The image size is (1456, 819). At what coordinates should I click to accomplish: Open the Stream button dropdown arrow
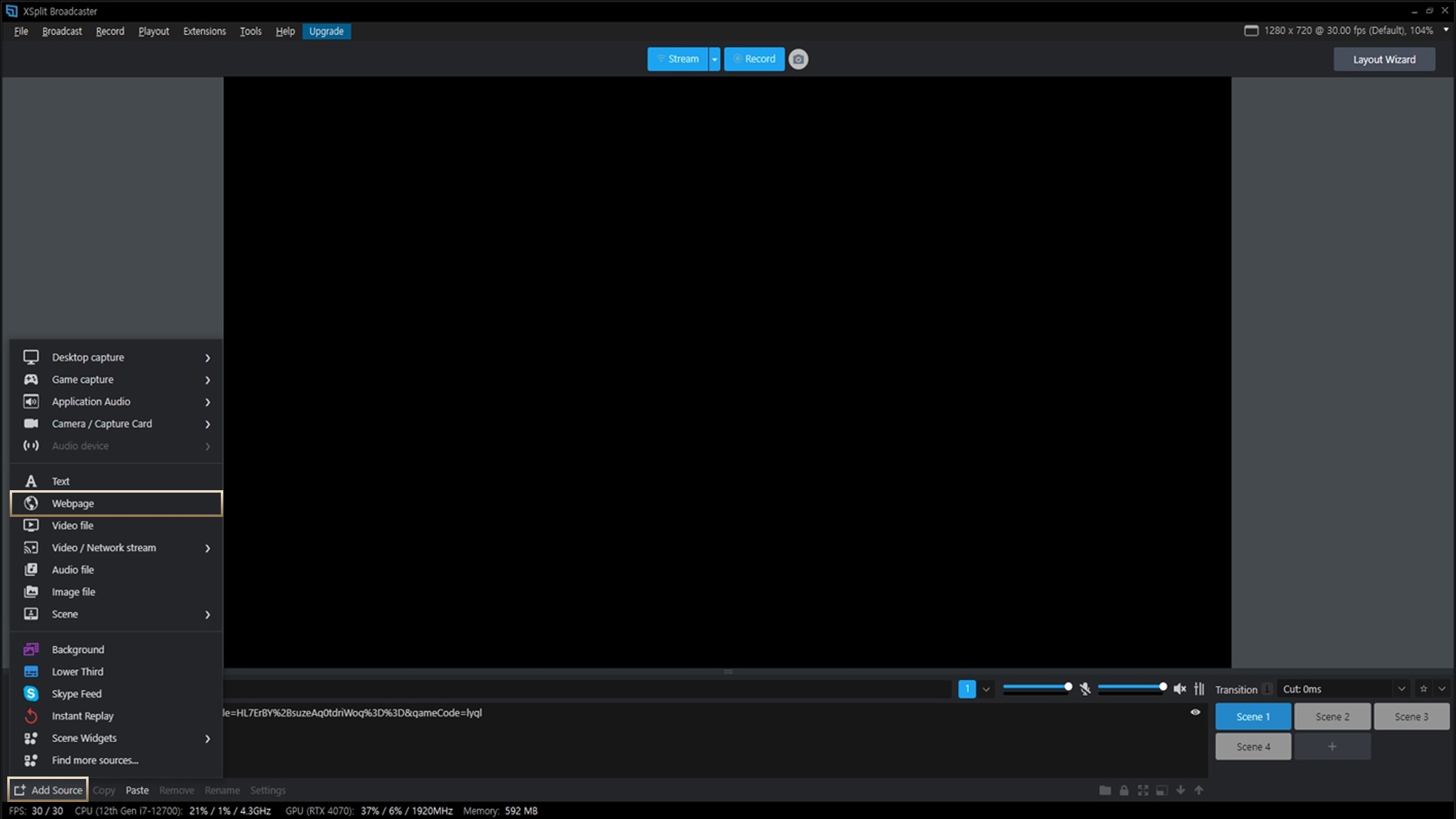pos(715,59)
